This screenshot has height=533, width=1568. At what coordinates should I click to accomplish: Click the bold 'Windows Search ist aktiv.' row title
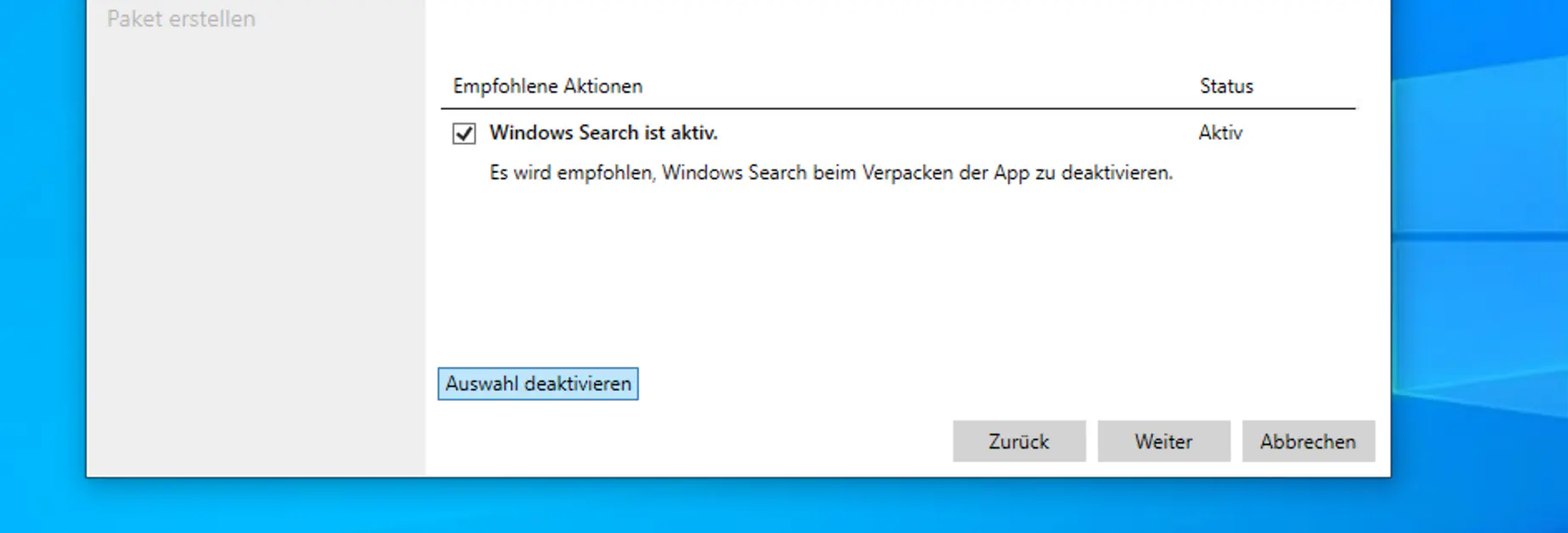pos(604,133)
